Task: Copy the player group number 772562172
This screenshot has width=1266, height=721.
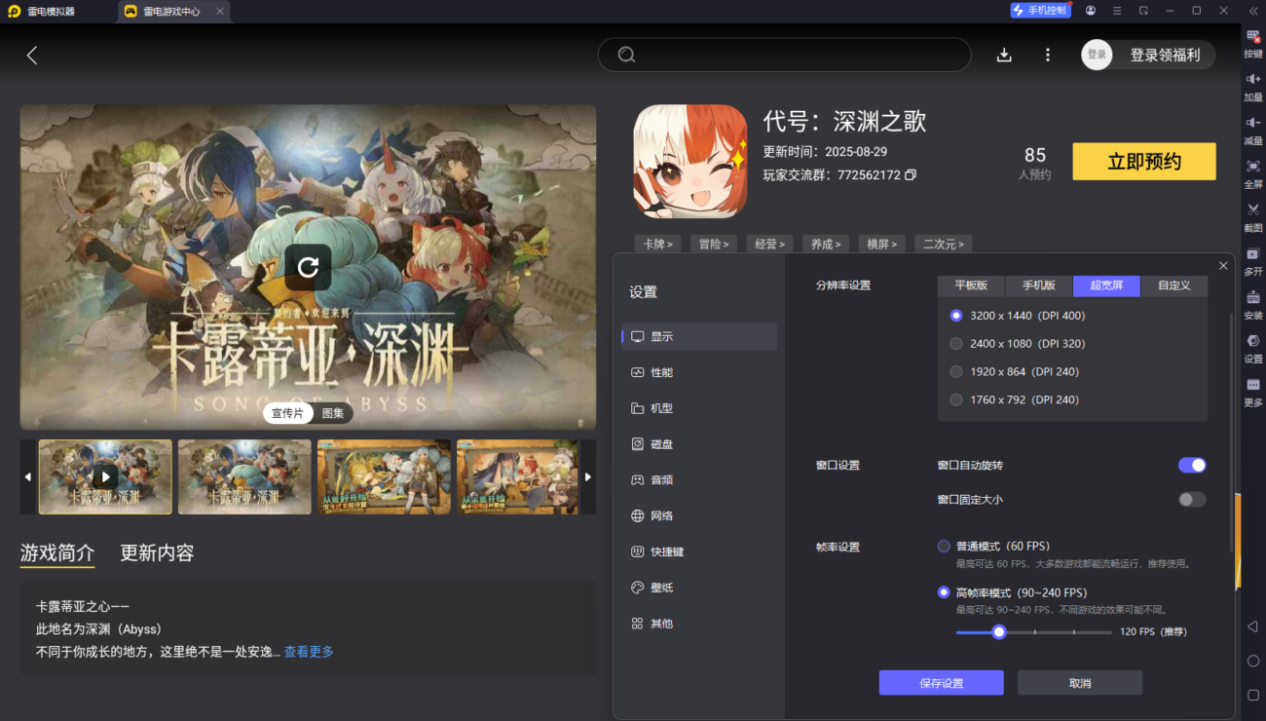Action: coord(910,175)
